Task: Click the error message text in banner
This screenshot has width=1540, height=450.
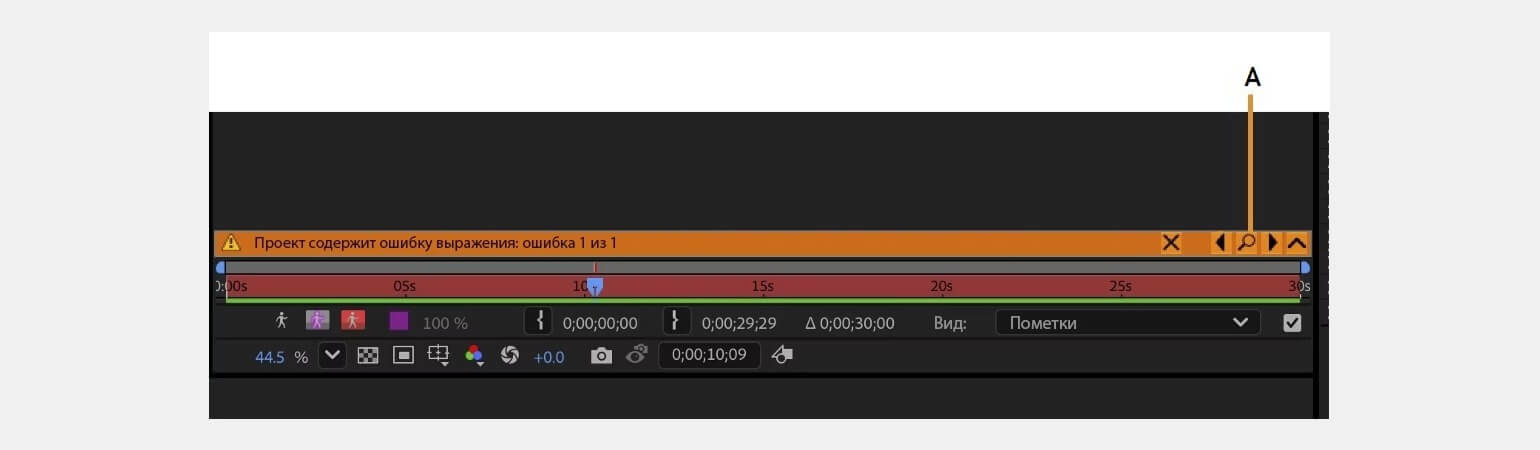Action: (x=435, y=243)
